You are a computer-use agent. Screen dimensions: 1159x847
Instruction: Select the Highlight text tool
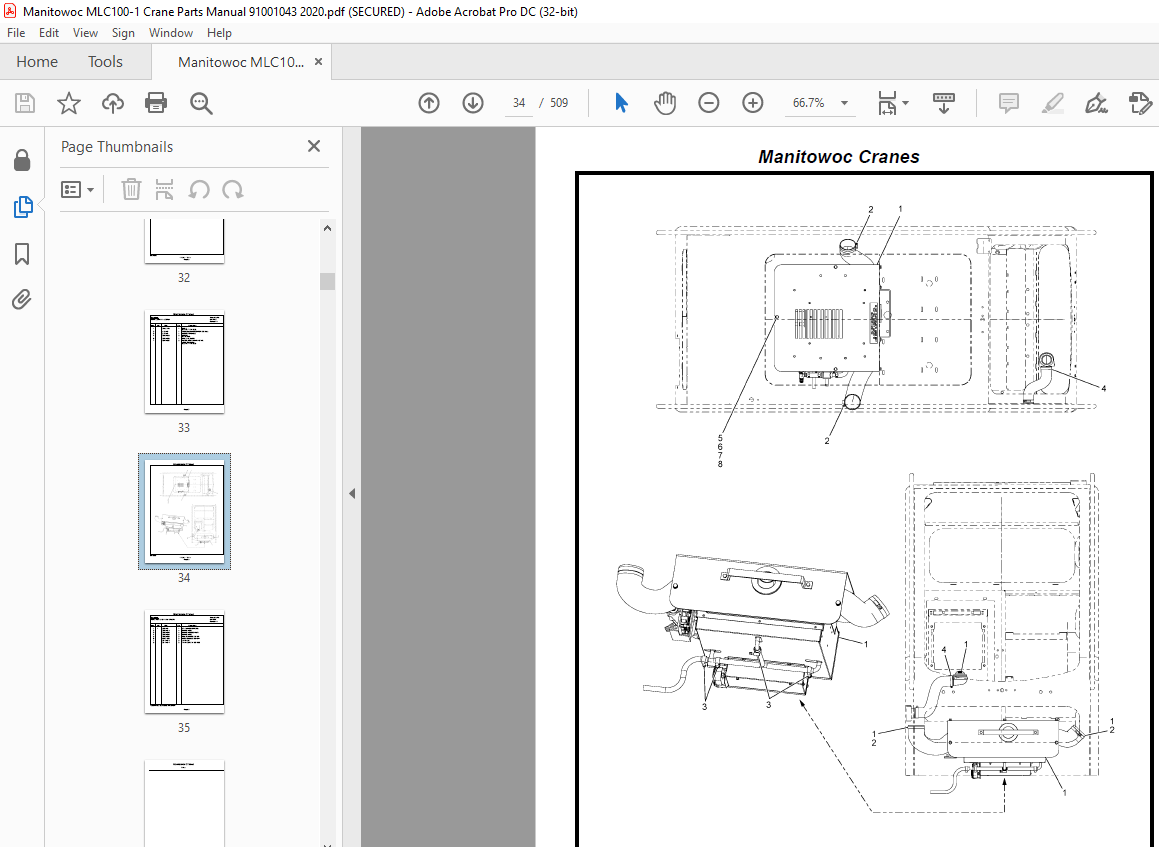(1053, 103)
